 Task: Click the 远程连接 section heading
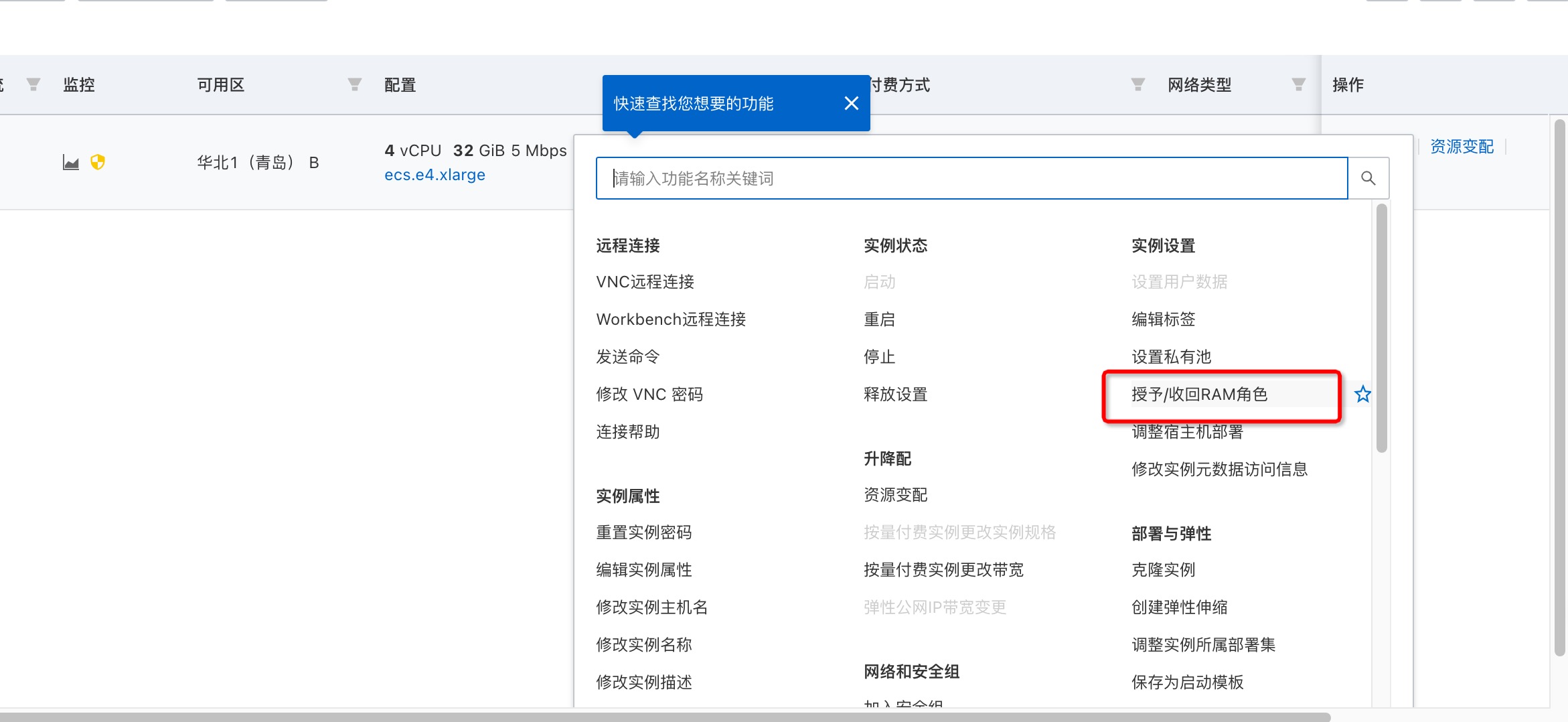(x=628, y=246)
